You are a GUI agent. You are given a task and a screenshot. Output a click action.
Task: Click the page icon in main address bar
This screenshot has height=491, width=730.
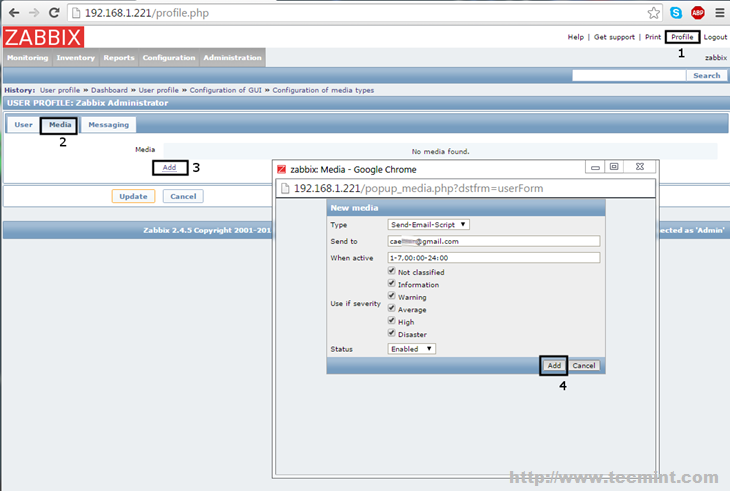(76, 13)
